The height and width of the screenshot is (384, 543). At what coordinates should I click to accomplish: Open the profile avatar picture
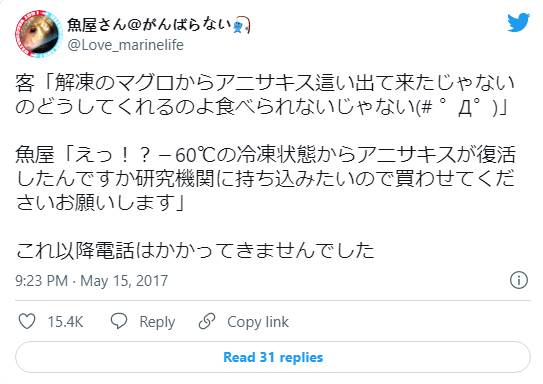38,34
